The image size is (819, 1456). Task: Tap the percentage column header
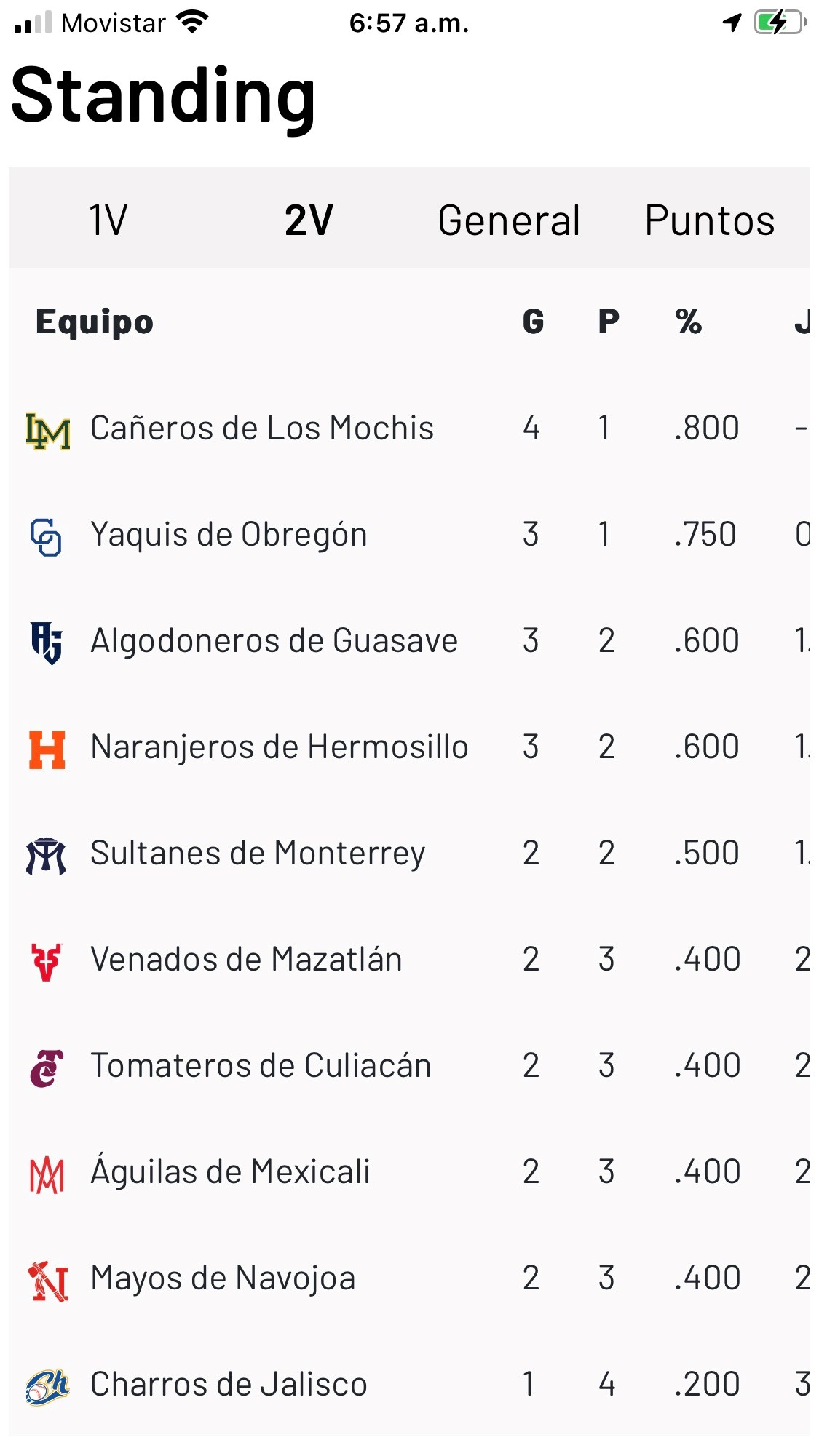(x=688, y=322)
